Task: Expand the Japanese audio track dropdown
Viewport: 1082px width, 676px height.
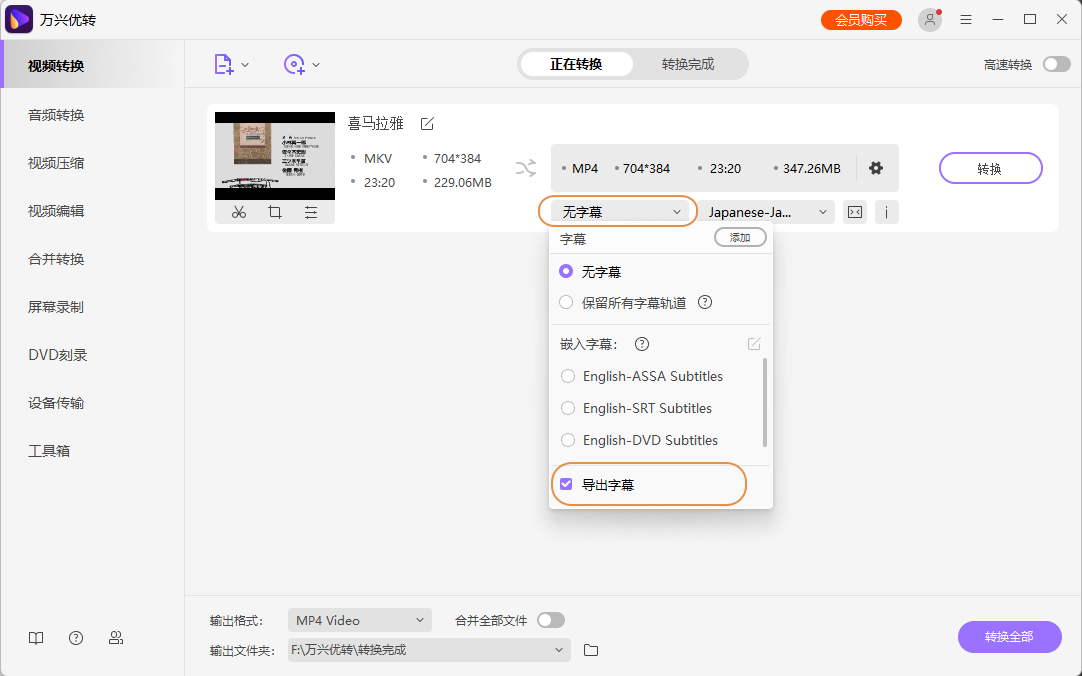Action: 767,212
